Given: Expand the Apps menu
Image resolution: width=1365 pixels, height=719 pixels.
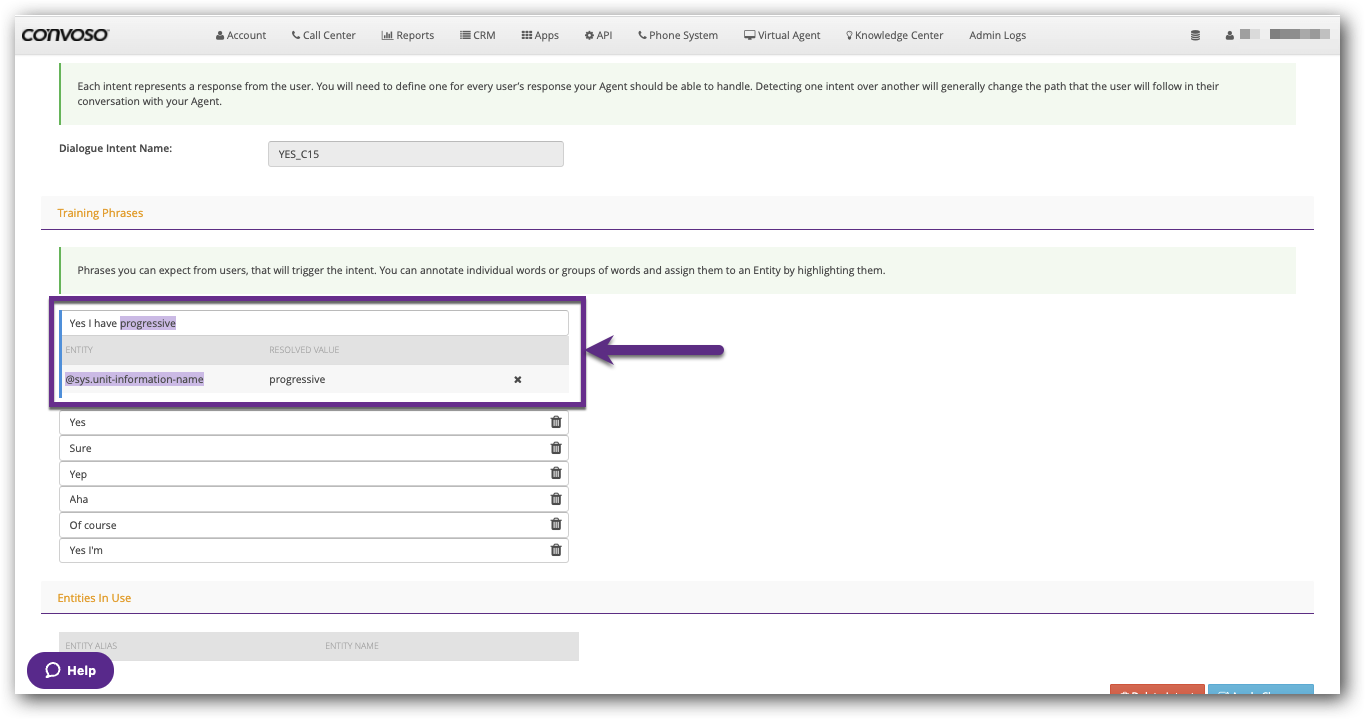Looking at the screenshot, I should click(540, 35).
